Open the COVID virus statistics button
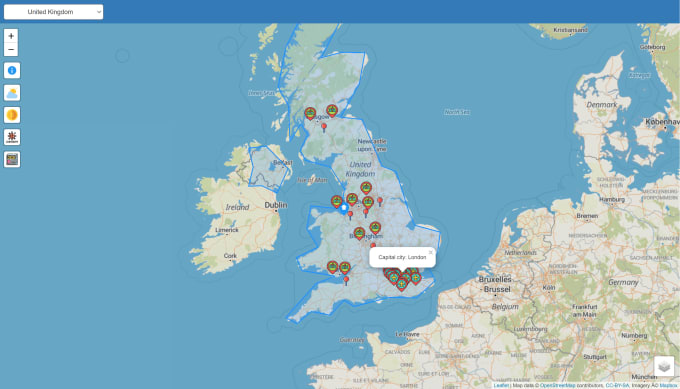Screen dimensions: 680x389 [x=12, y=137]
